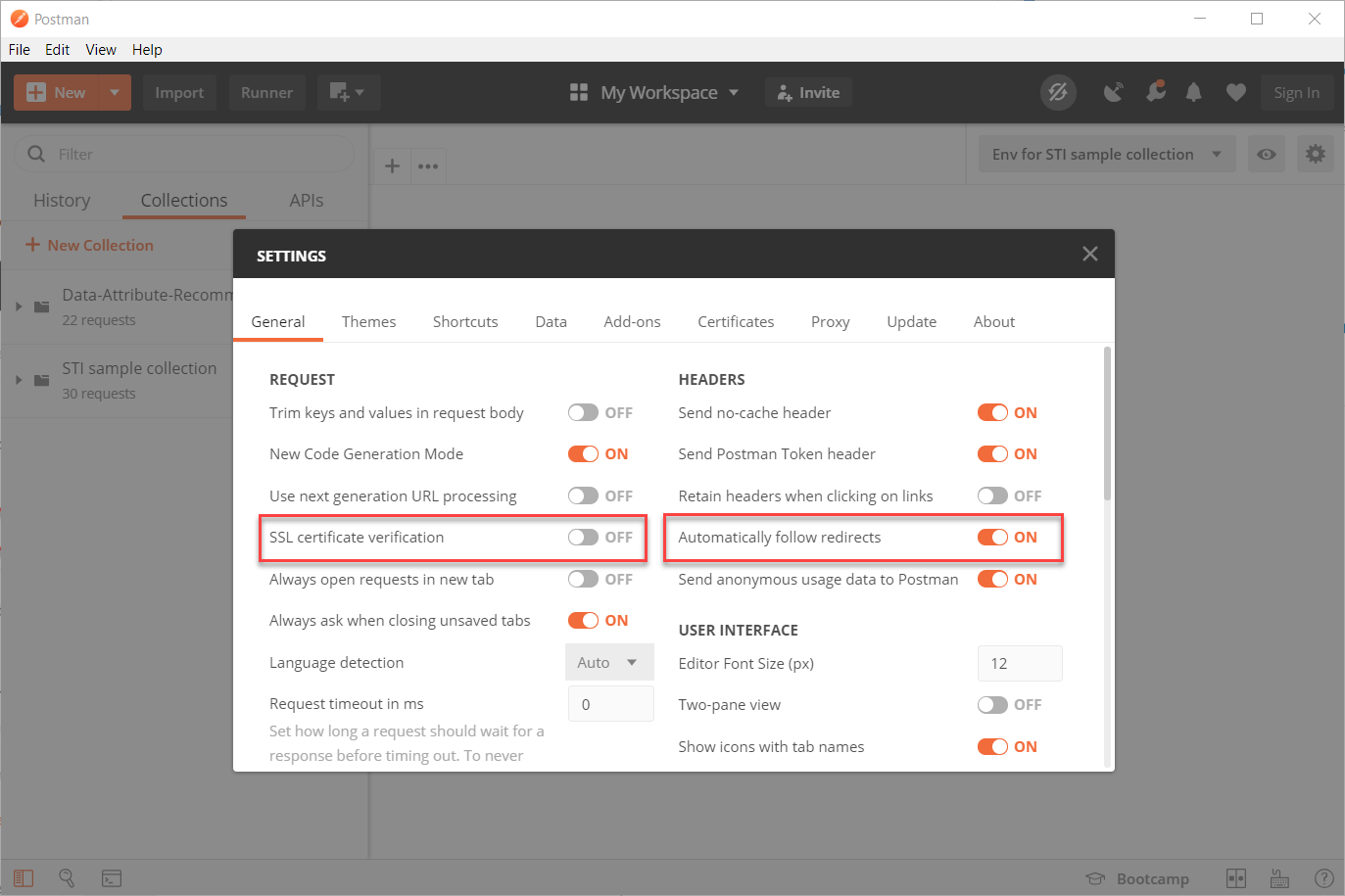This screenshot has width=1345, height=896.
Task: Open environment selector dropdown
Action: (1107, 154)
